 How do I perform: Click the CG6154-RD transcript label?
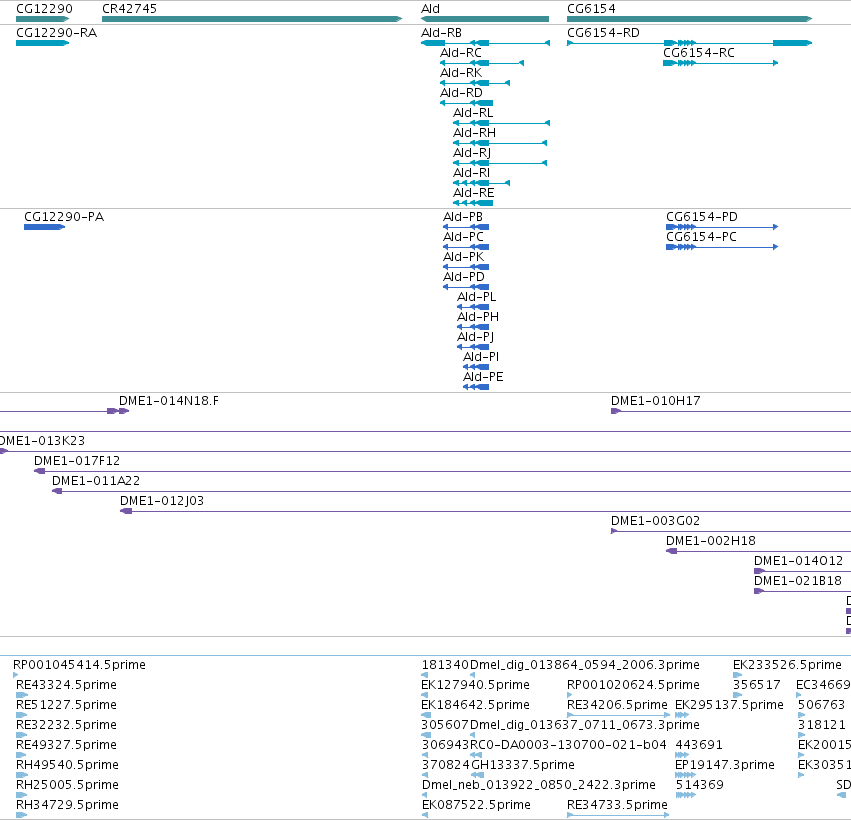pos(603,33)
